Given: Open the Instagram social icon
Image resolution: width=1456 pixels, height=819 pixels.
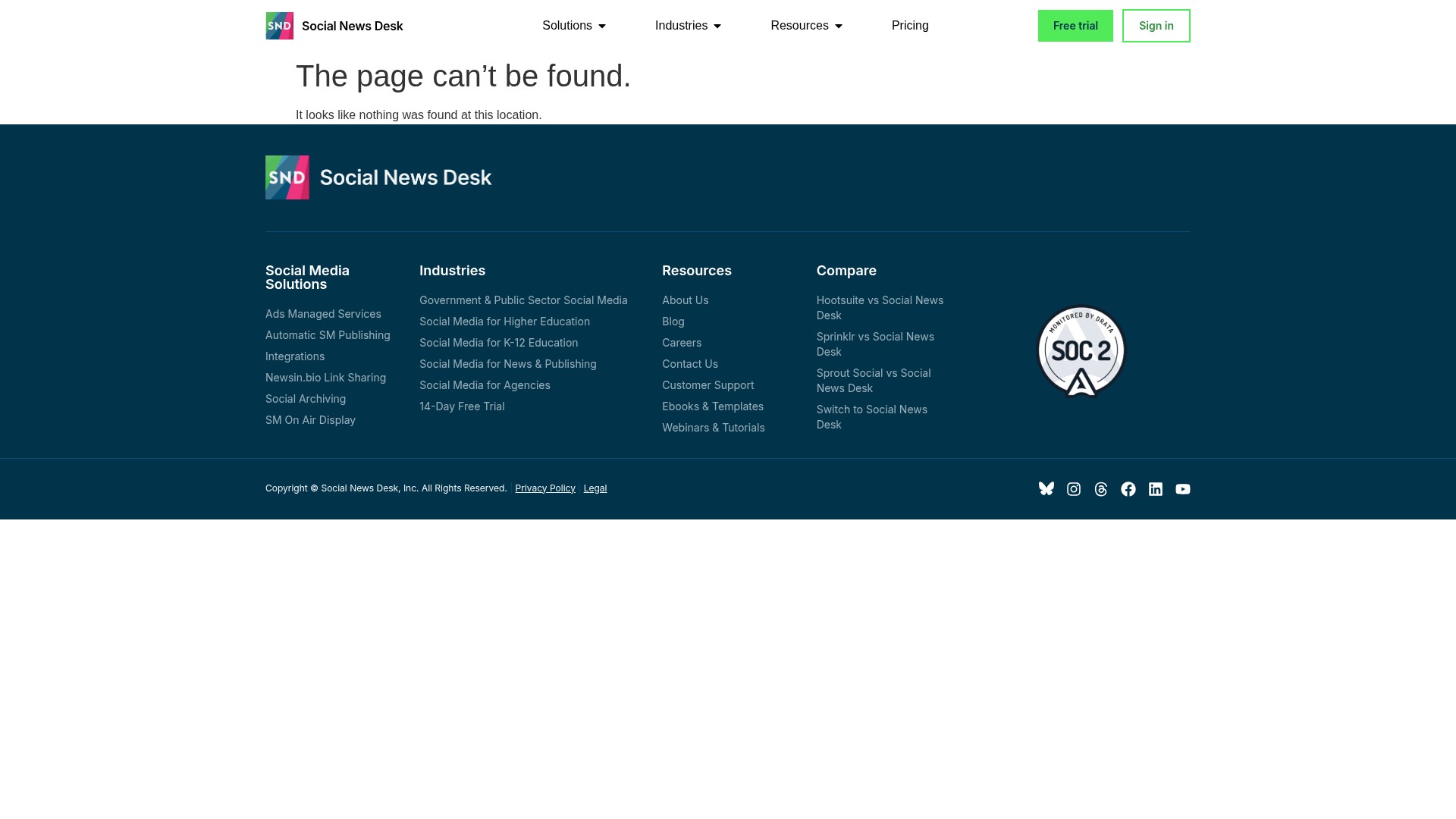Looking at the screenshot, I should (1074, 489).
